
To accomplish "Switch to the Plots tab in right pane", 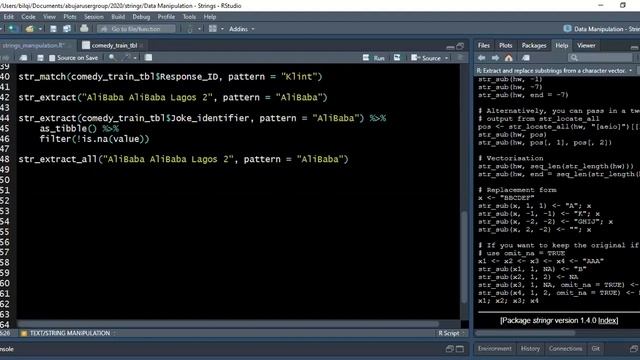I will [x=505, y=45].
